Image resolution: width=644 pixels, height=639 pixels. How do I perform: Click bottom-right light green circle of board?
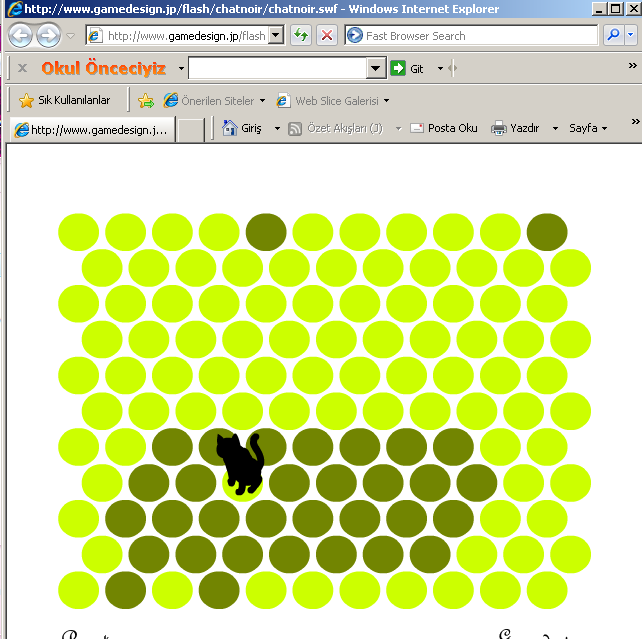pos(547,590)
